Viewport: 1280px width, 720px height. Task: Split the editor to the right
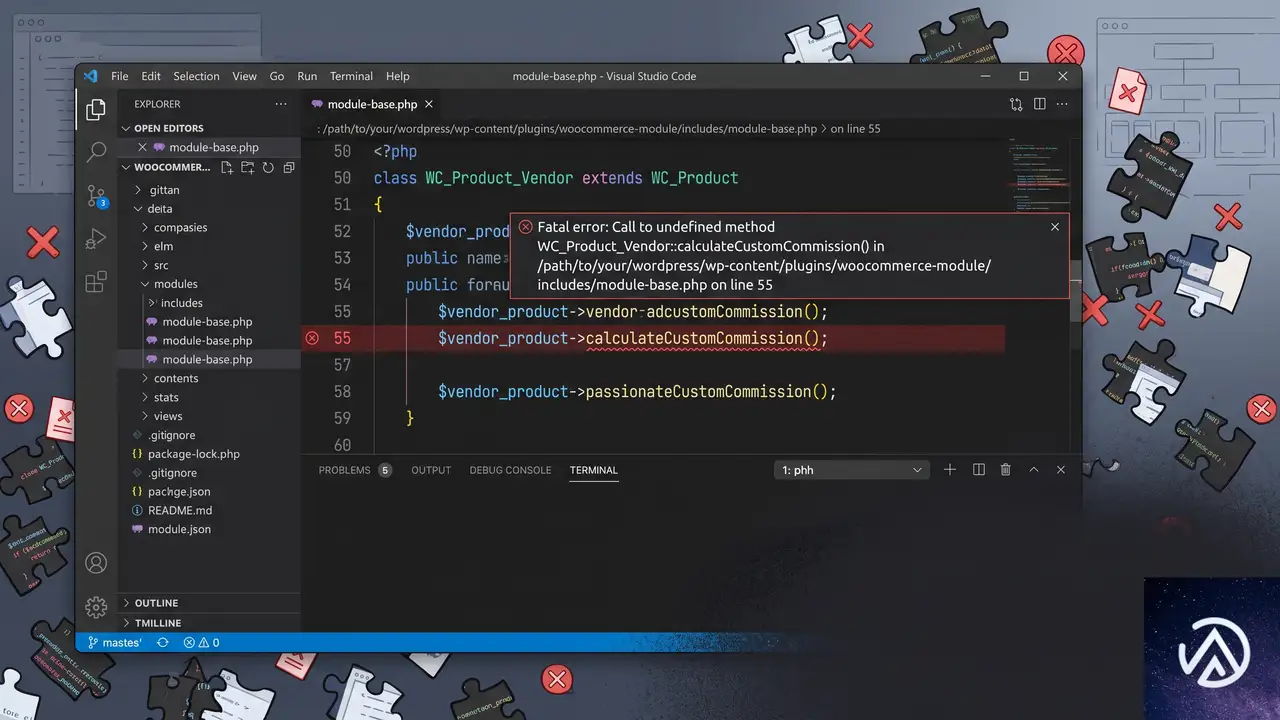[1040, 104]
